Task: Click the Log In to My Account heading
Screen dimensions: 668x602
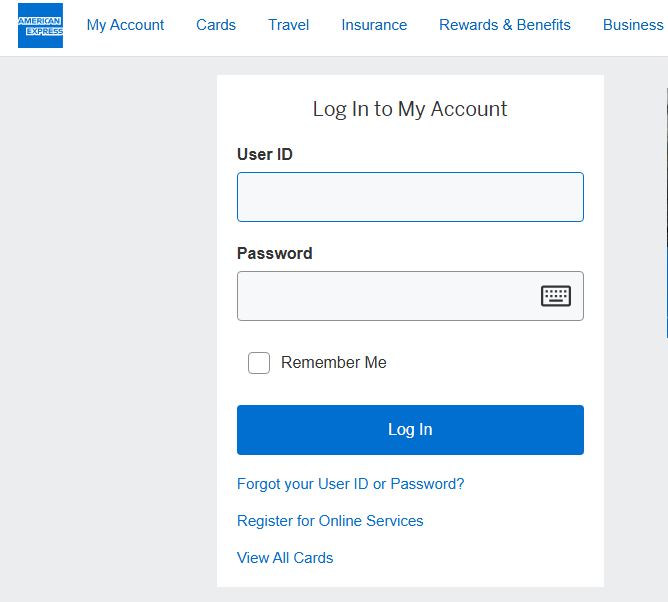Action: point(410,109)
